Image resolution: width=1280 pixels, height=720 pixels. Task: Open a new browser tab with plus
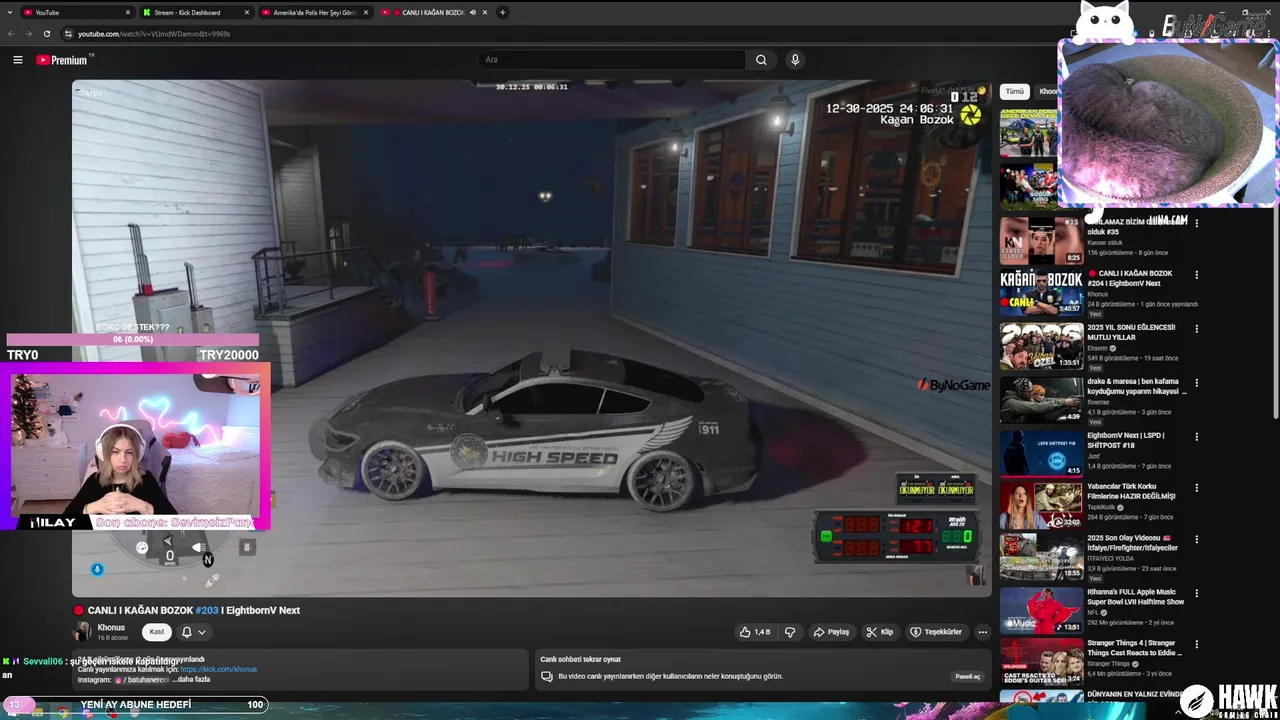click(x=502, y=12)
